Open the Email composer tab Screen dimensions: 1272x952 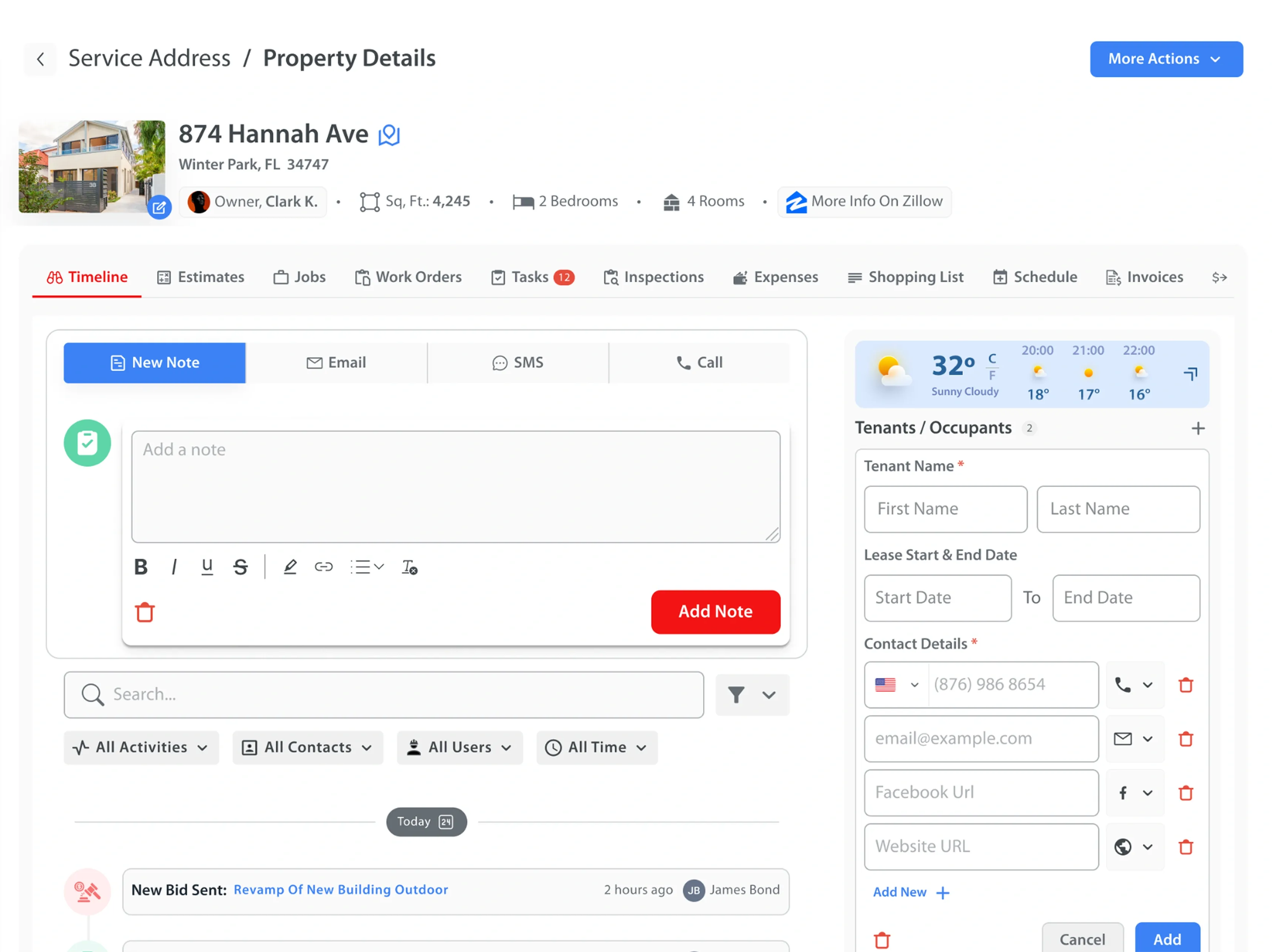(x=336, y=363)
